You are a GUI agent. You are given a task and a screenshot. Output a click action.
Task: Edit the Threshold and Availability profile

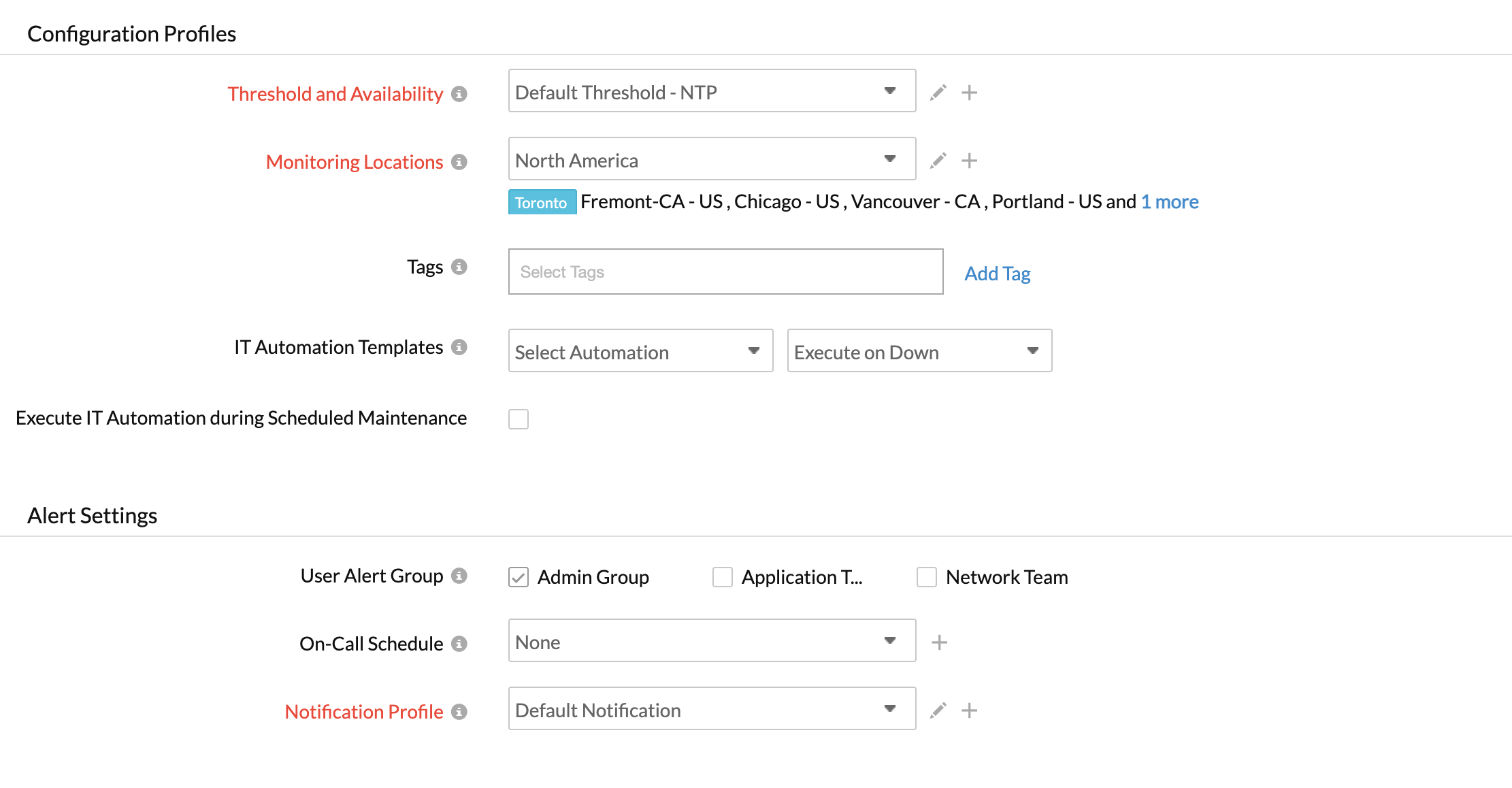[x=938, y=92]
